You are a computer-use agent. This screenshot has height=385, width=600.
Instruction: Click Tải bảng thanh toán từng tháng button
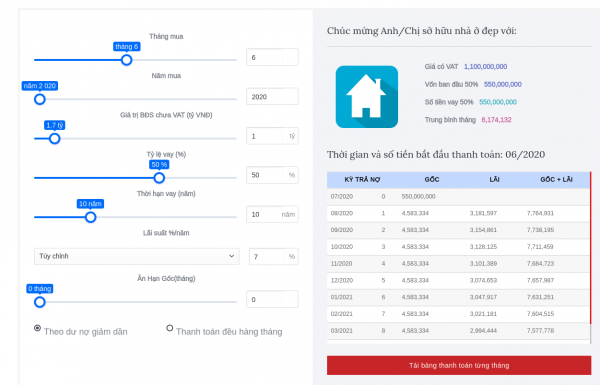tap(459, 365)
